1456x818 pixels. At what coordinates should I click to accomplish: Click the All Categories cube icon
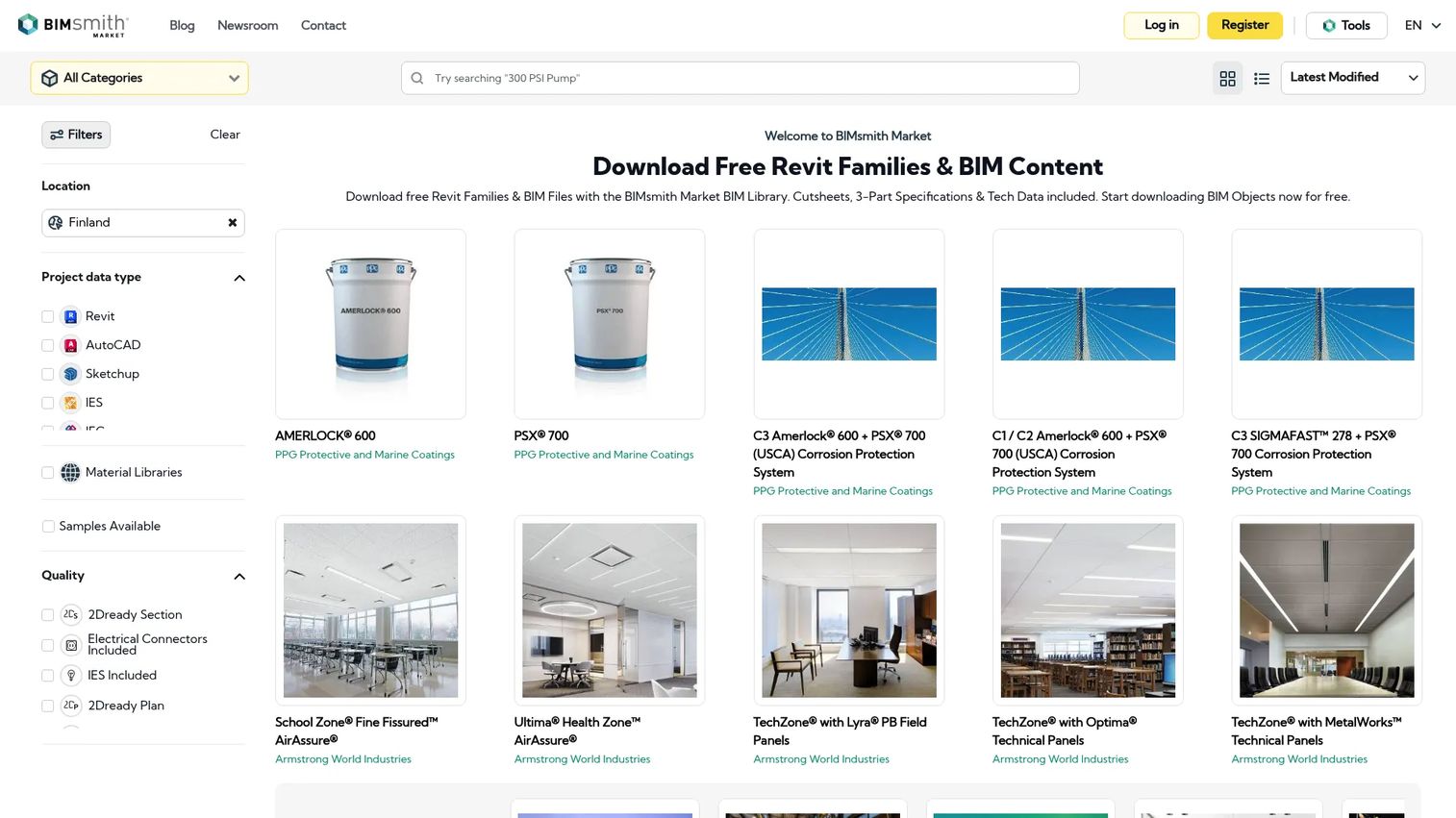(x=50, y=78)
